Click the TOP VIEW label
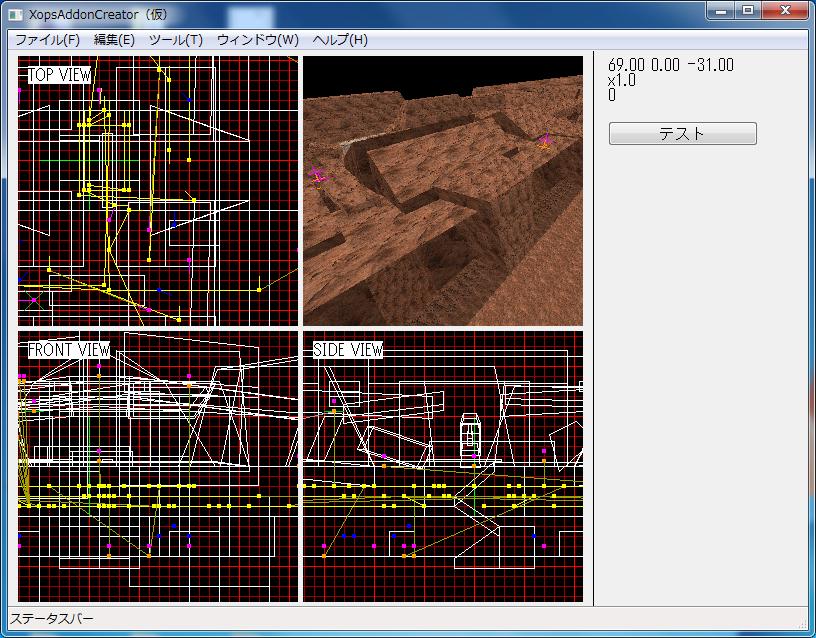Screen dimensions: 816x638 click(x=59, y=75)
